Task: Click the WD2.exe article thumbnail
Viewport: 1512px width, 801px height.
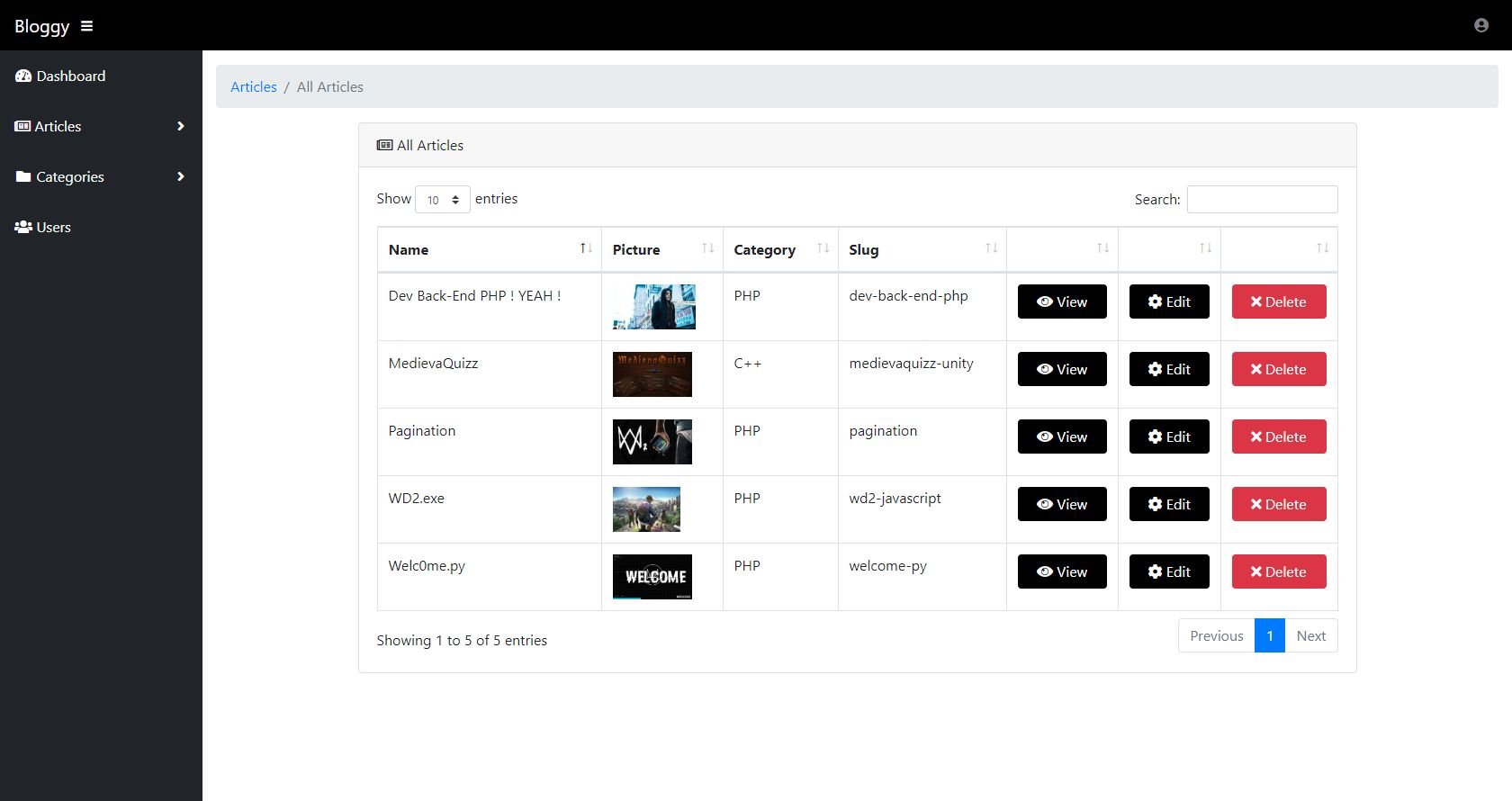Action: [x=646, y=509]
